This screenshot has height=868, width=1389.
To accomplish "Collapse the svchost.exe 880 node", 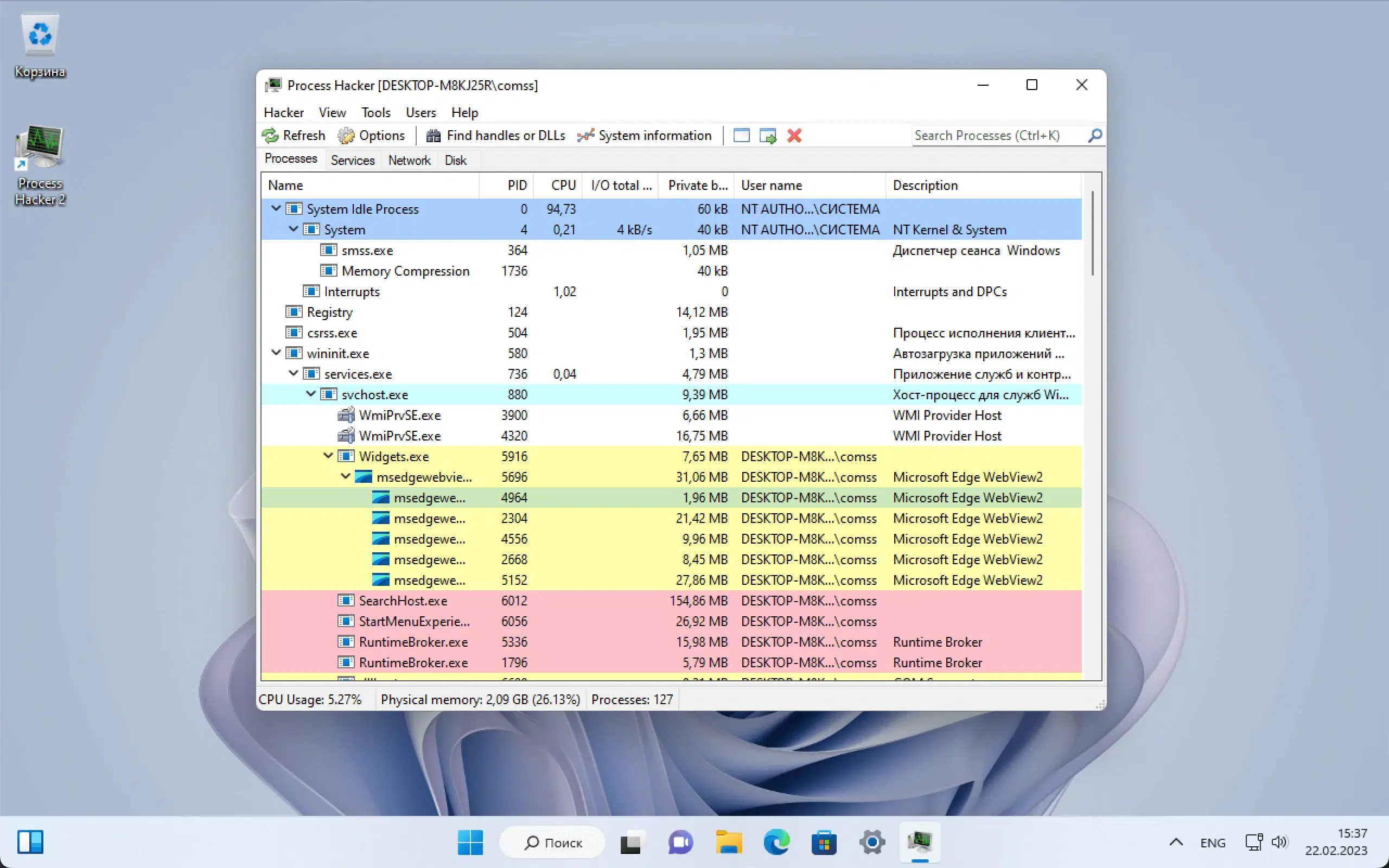I will (x=310, y=394).
